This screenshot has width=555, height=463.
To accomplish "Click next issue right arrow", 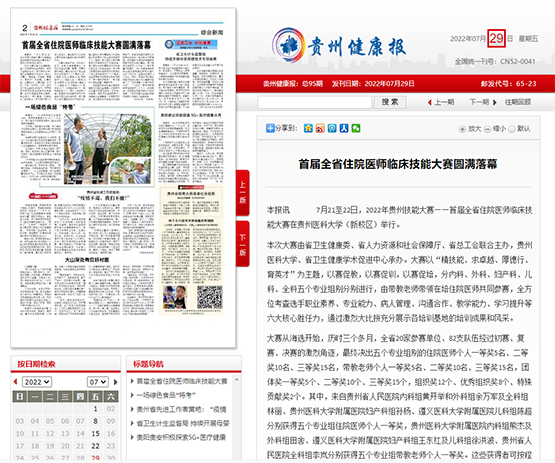I will pyautogui.click(x=494, y=102).
